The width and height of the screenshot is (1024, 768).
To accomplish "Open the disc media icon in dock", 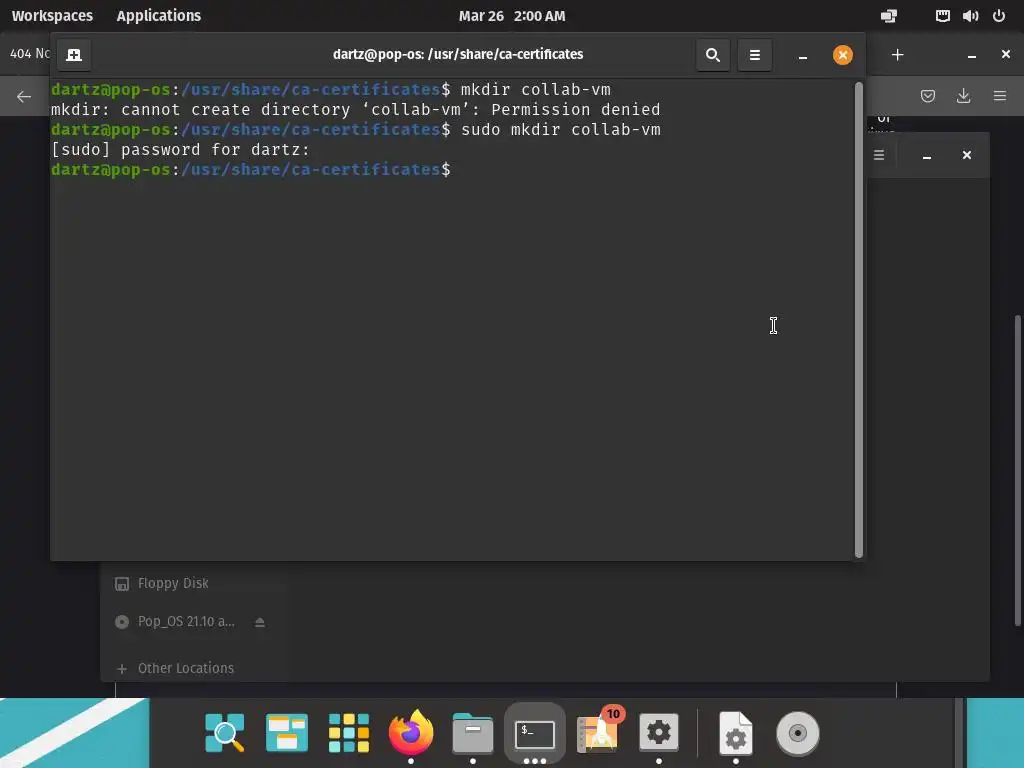I will click(797, 733).
